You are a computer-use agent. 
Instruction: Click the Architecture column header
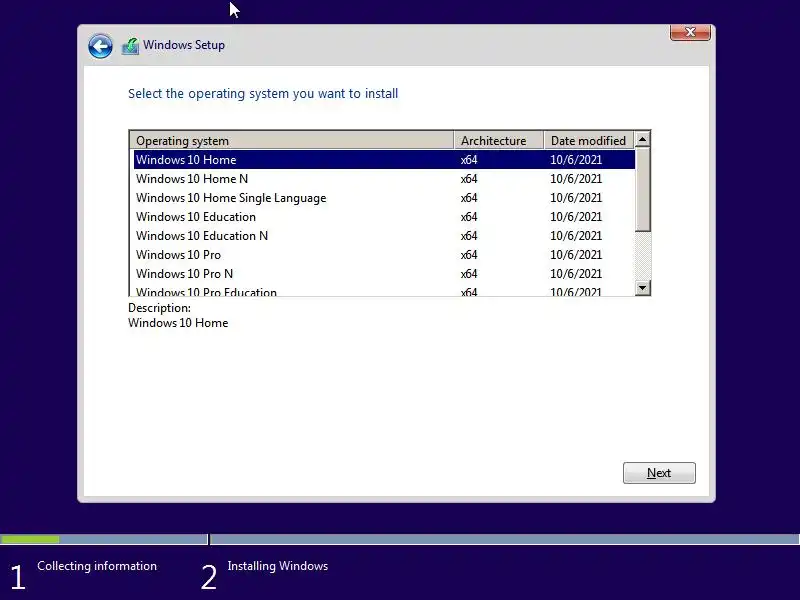tap(498, 140)
